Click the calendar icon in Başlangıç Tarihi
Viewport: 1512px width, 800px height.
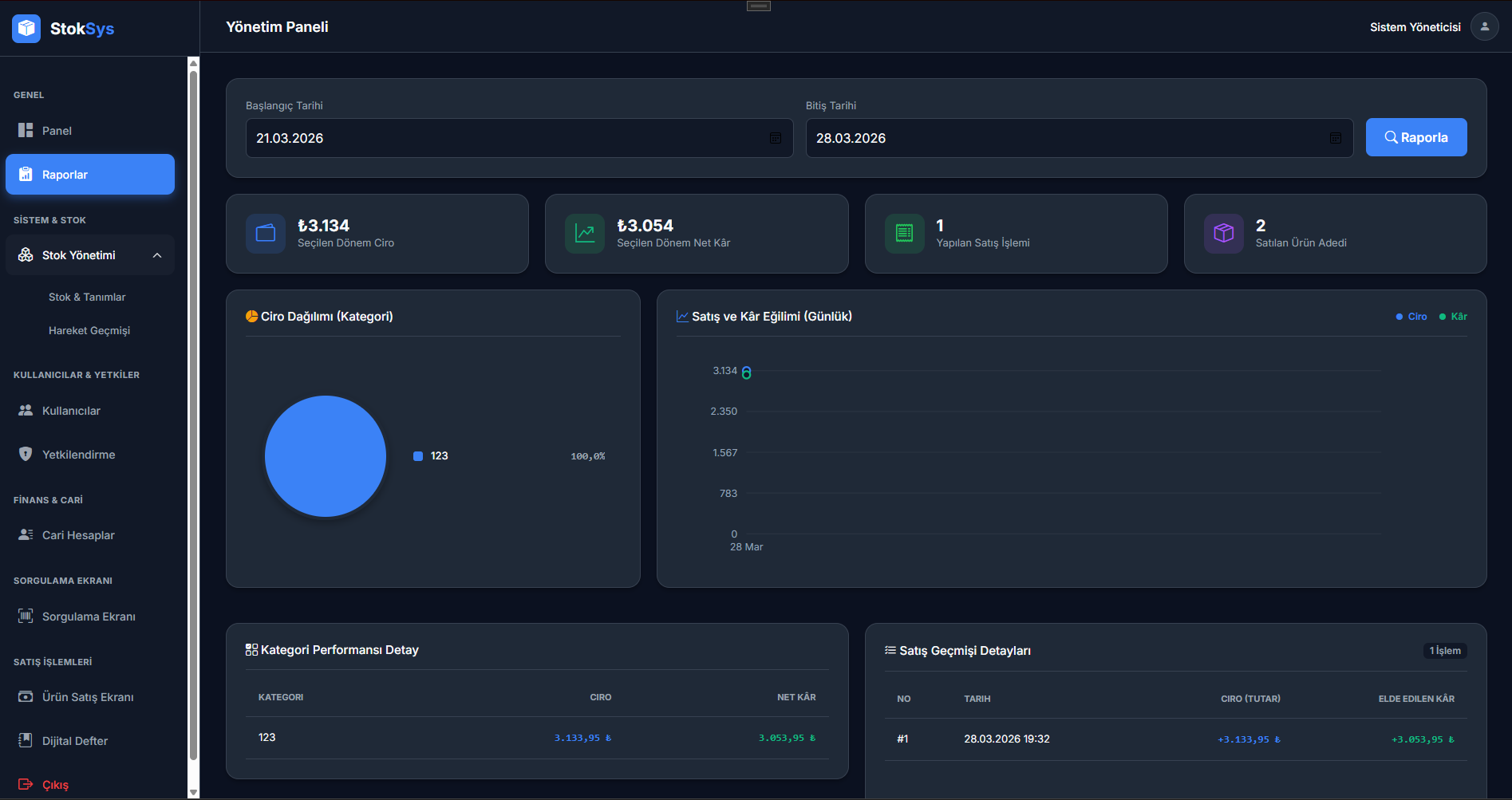(x=775, y=138)
